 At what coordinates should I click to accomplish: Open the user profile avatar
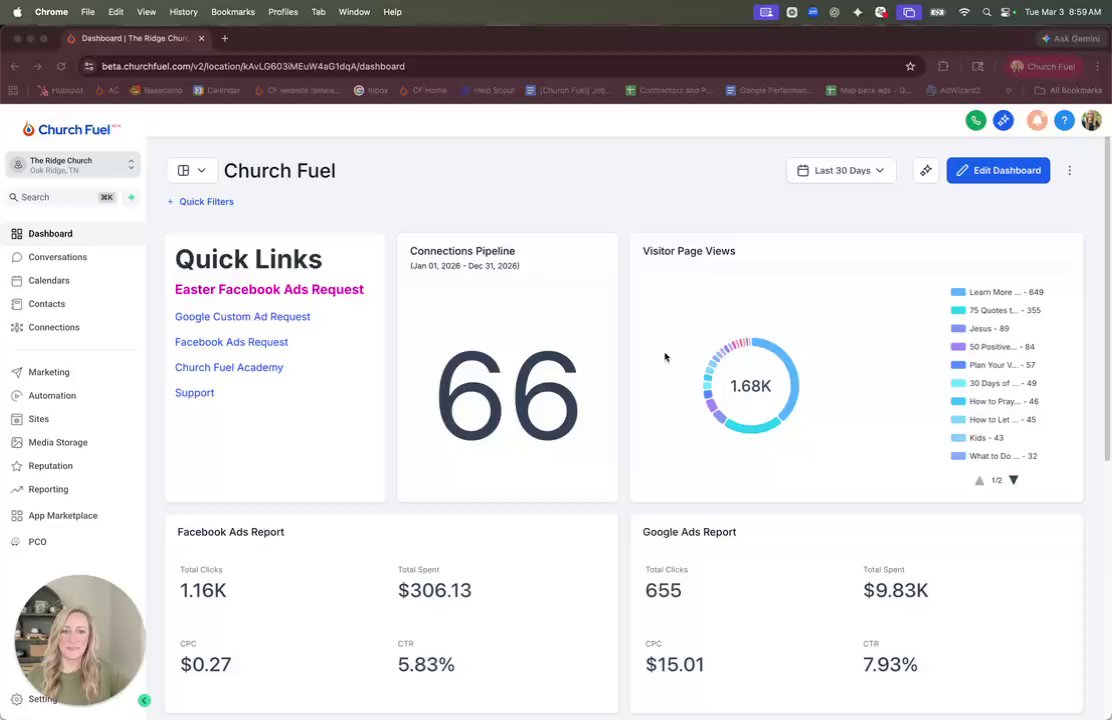click(1091, 121)
